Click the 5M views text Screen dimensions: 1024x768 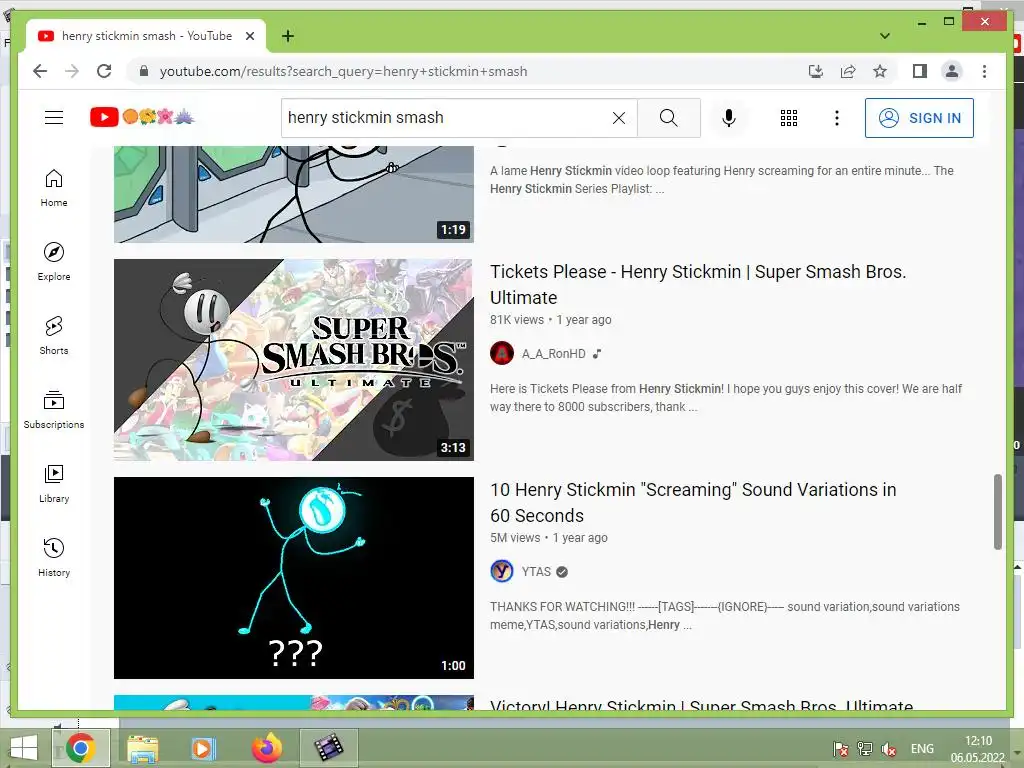[515, 537]
